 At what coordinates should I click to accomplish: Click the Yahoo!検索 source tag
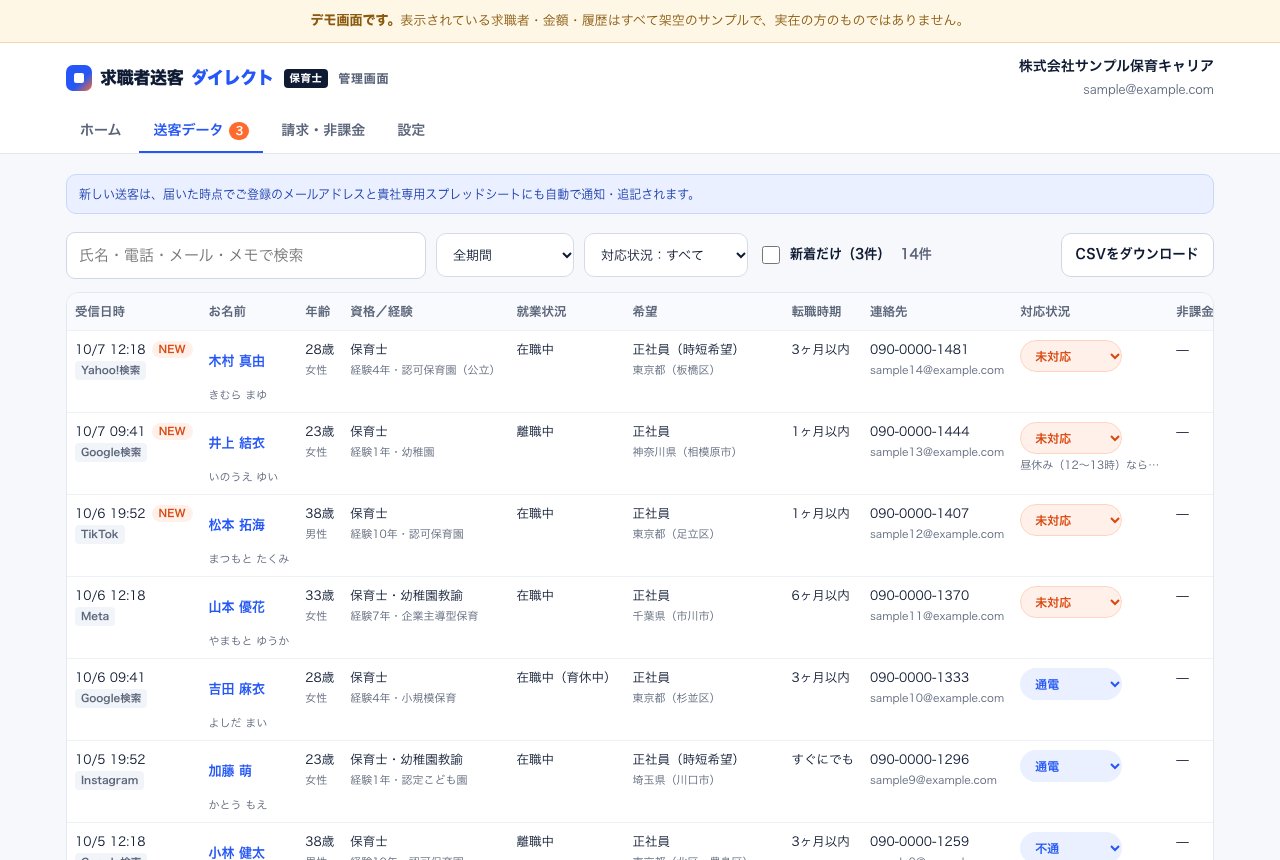(x=110, y=370)
